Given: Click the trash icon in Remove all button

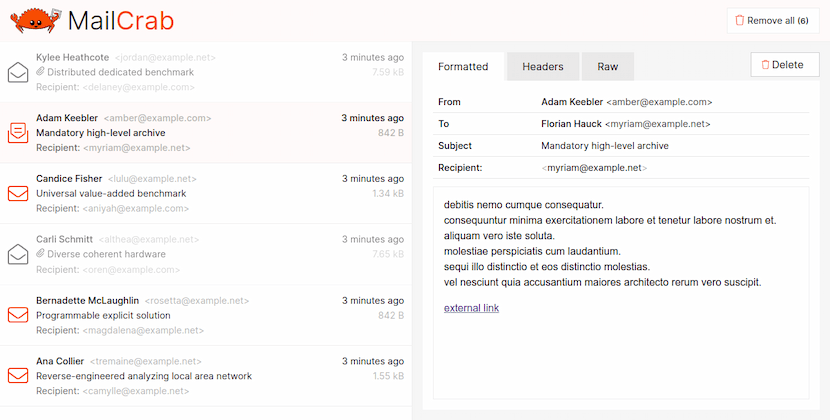Looking at the screenshot, I should [x=739, y=21].
